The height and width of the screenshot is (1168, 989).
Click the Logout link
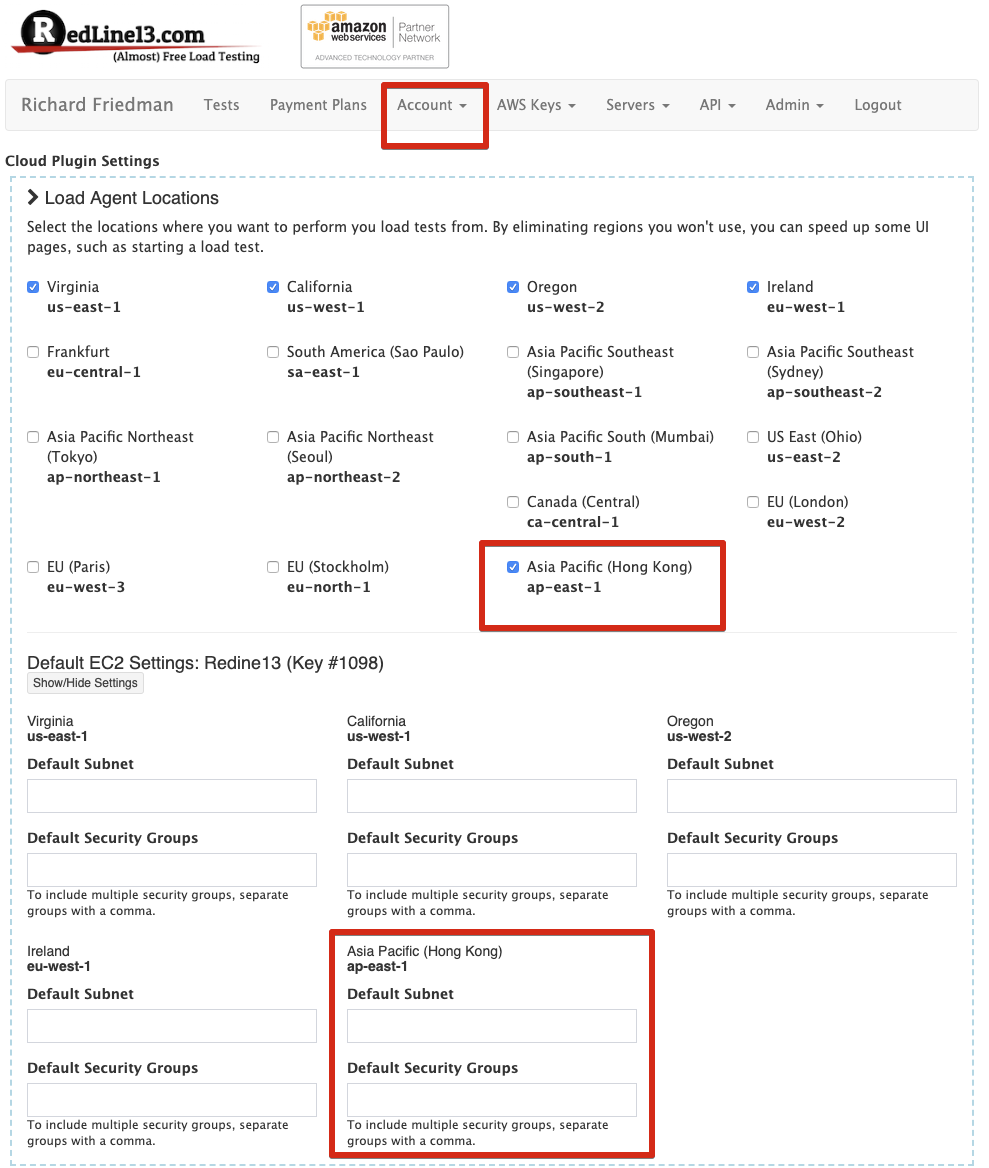click(x=877, y=105)
